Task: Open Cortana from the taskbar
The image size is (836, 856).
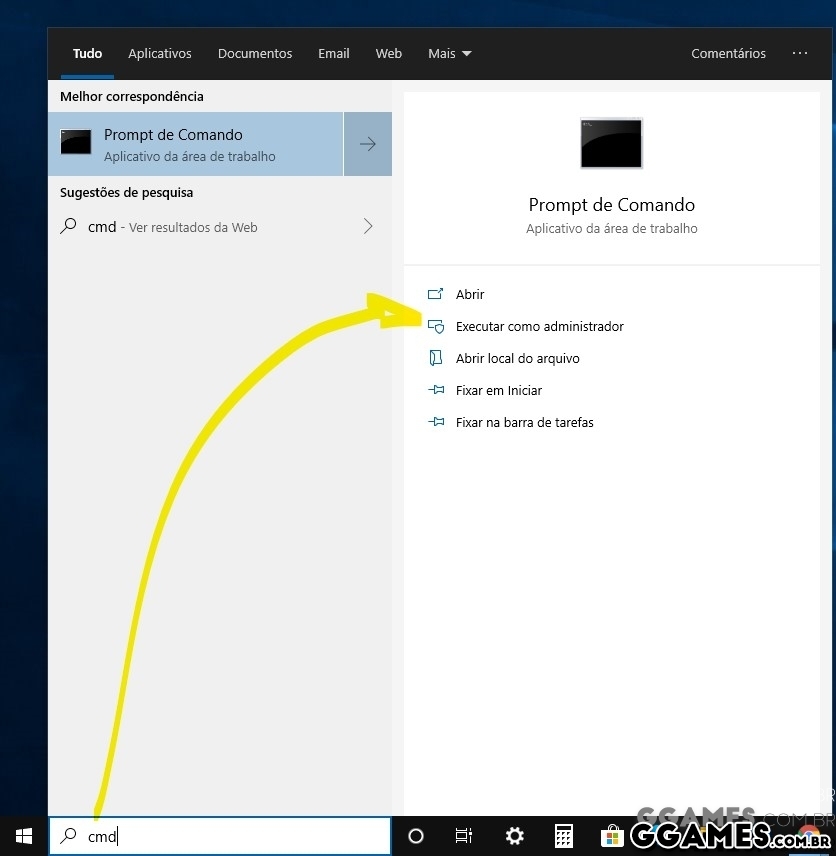Action: (x=416, y=836)
